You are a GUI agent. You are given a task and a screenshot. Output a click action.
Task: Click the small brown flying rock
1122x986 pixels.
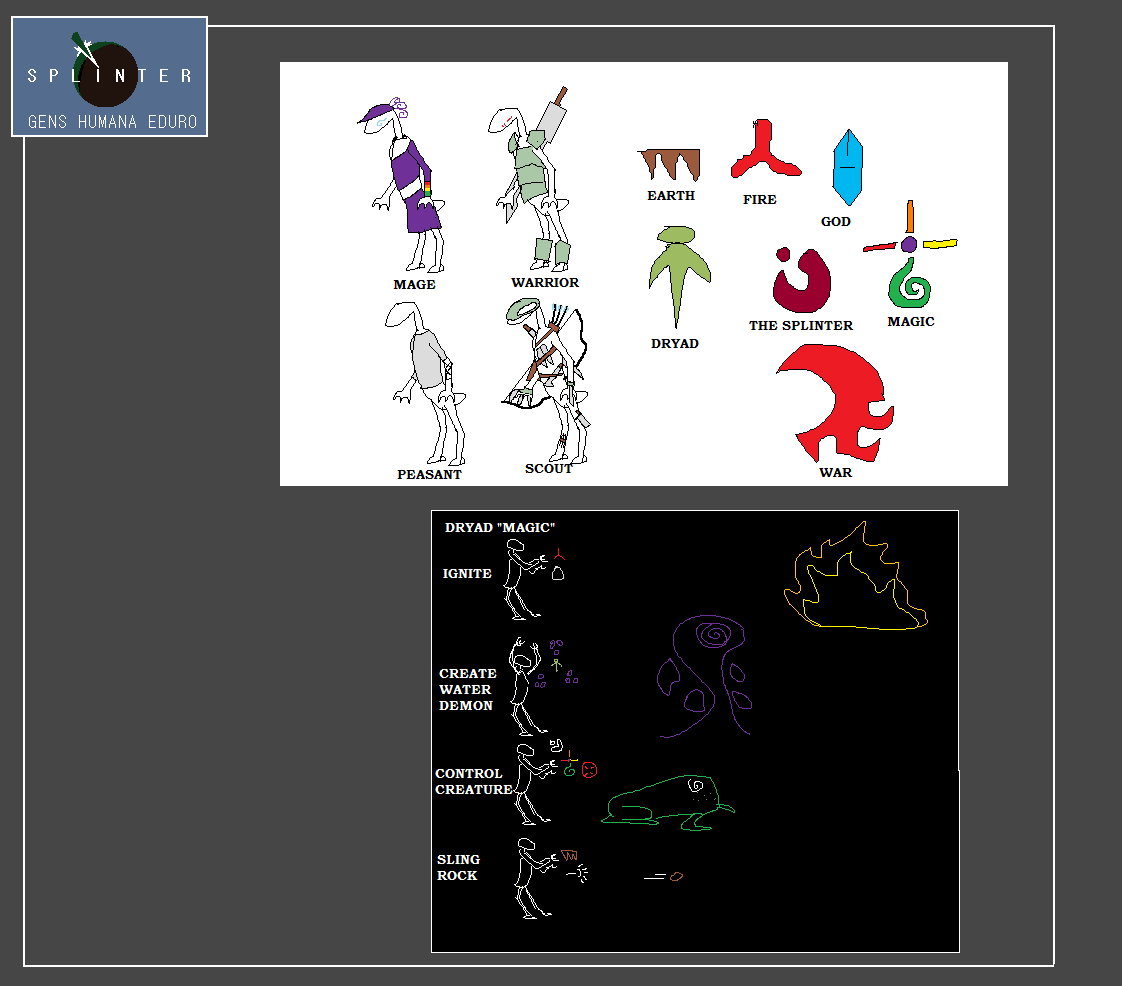click(x=676, y=877)
